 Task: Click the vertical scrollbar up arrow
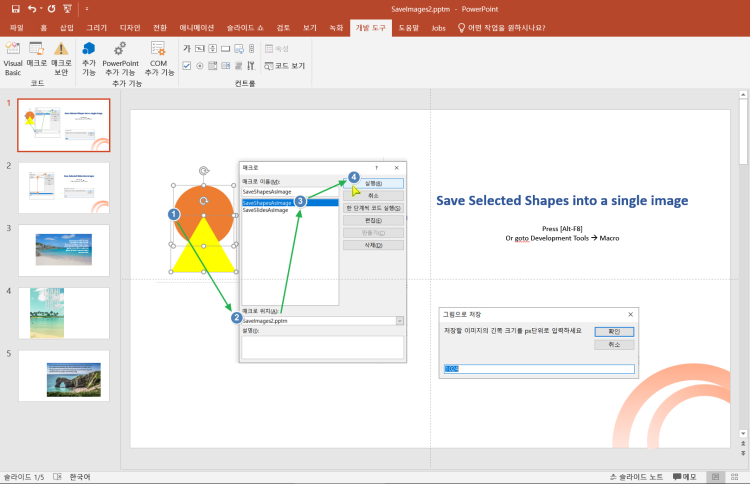[743, 95]
